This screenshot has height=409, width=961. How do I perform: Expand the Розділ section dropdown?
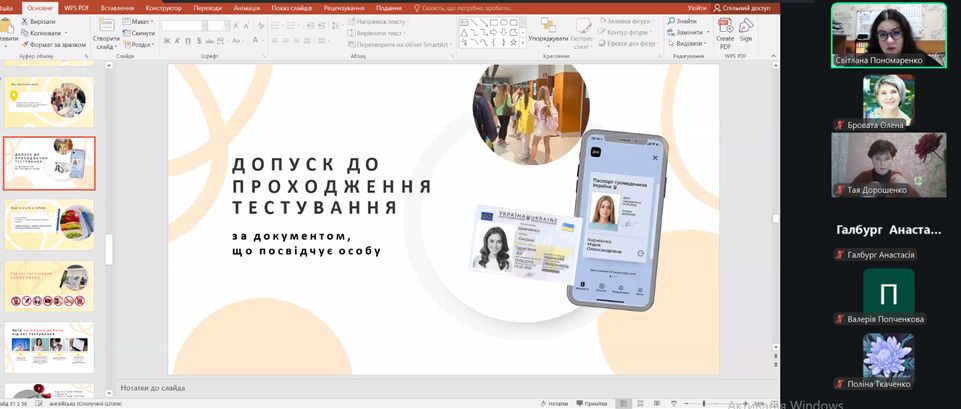[x=139, y=44]
